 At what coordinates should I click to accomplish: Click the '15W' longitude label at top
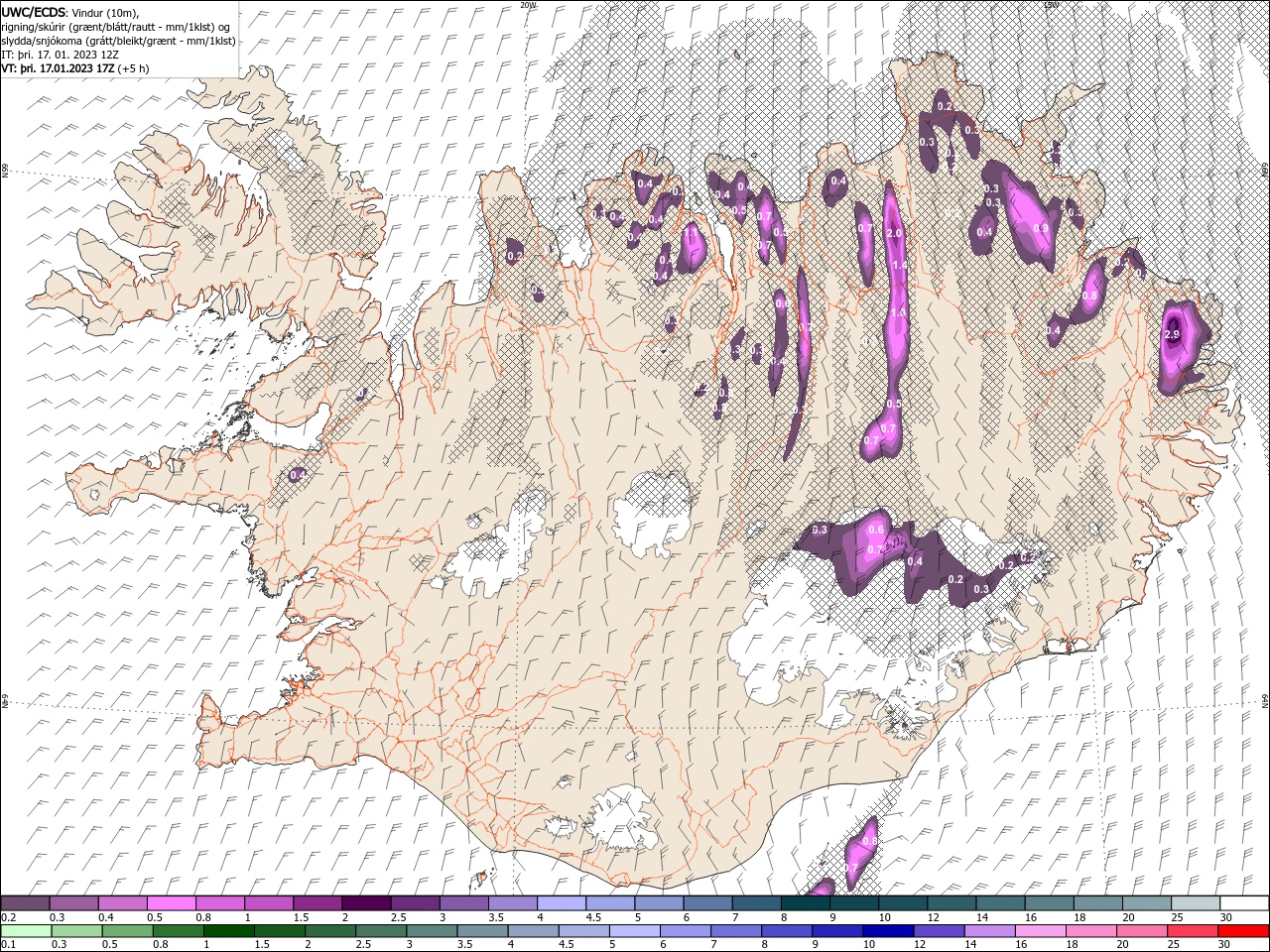point(1051,5)
